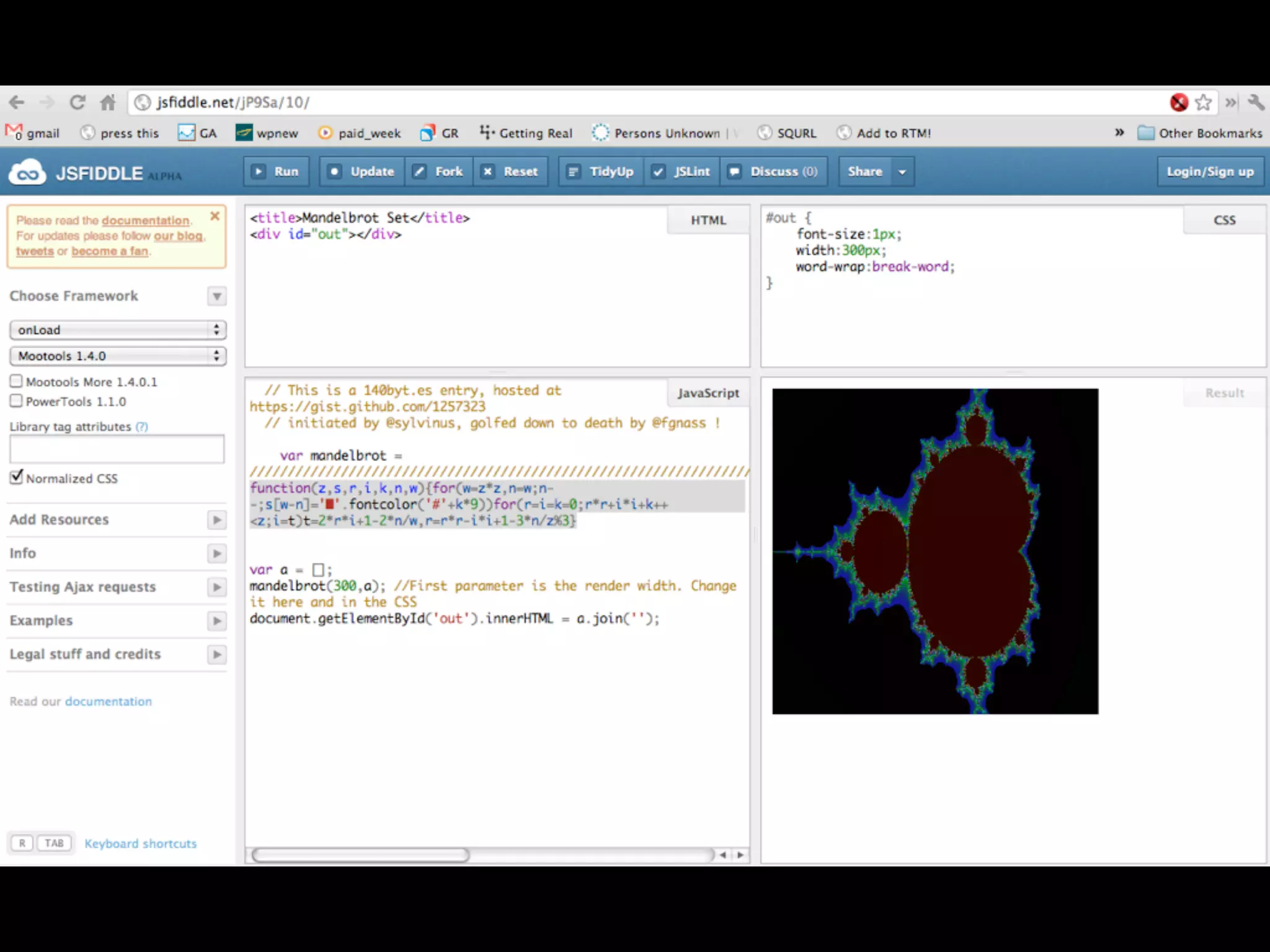Close the documentation notice with the X
Screen dimensions: 1270x952
pos(215,216)
